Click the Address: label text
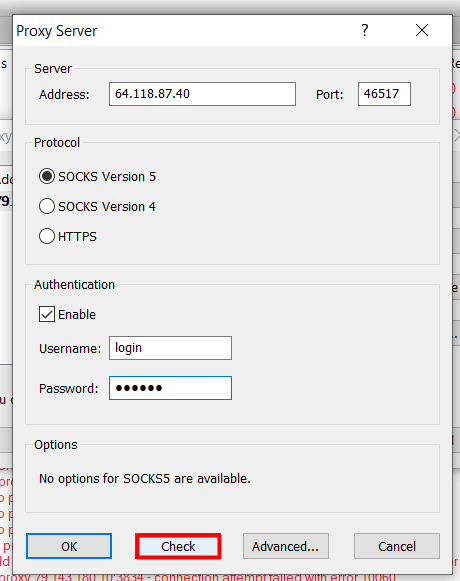460x581 pixels. pyautogui.click(x=64, y=94)
